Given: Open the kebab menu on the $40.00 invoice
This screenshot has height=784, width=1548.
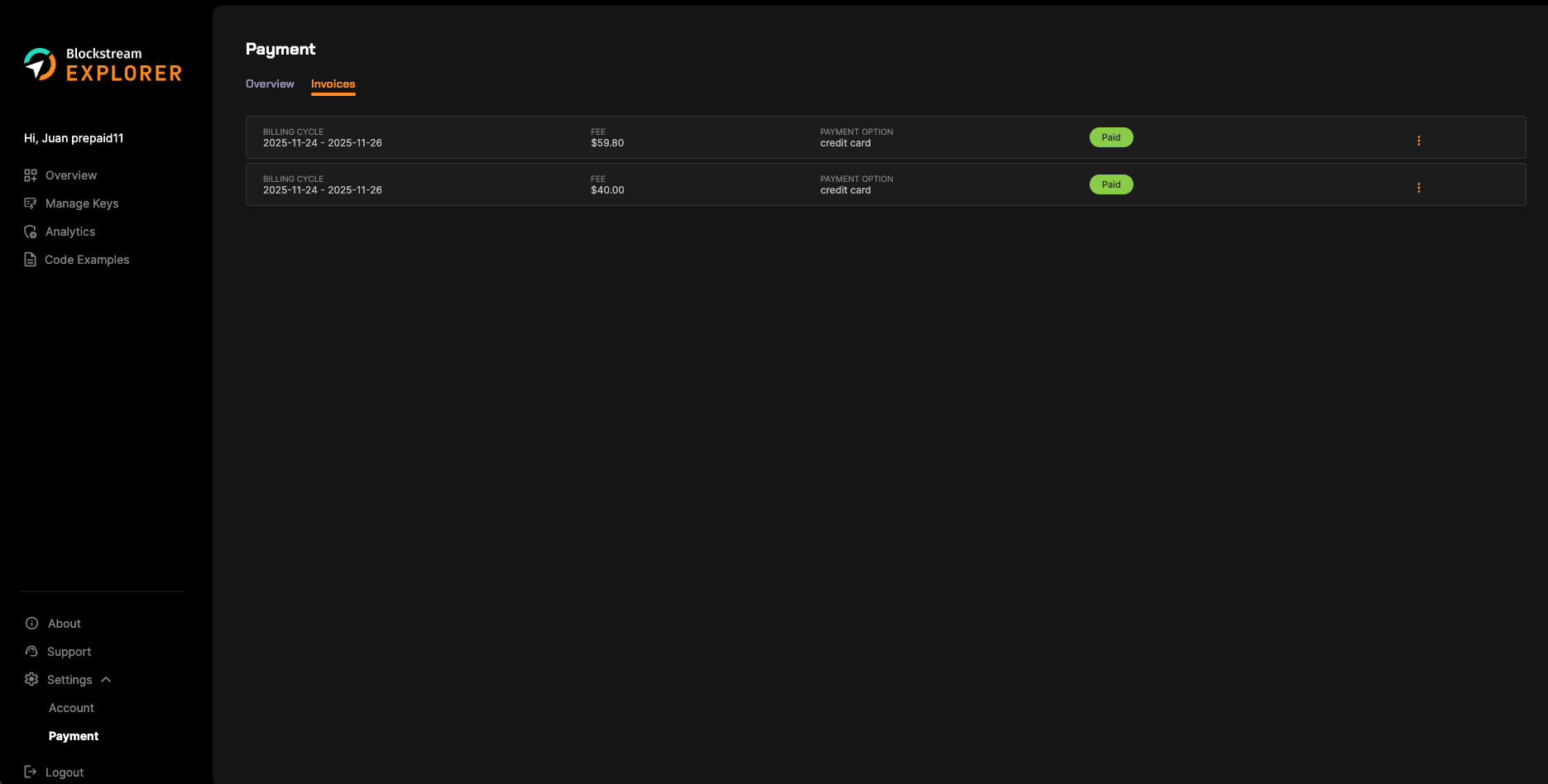Looking at the screenshot, I should [x=1419, y=188].
